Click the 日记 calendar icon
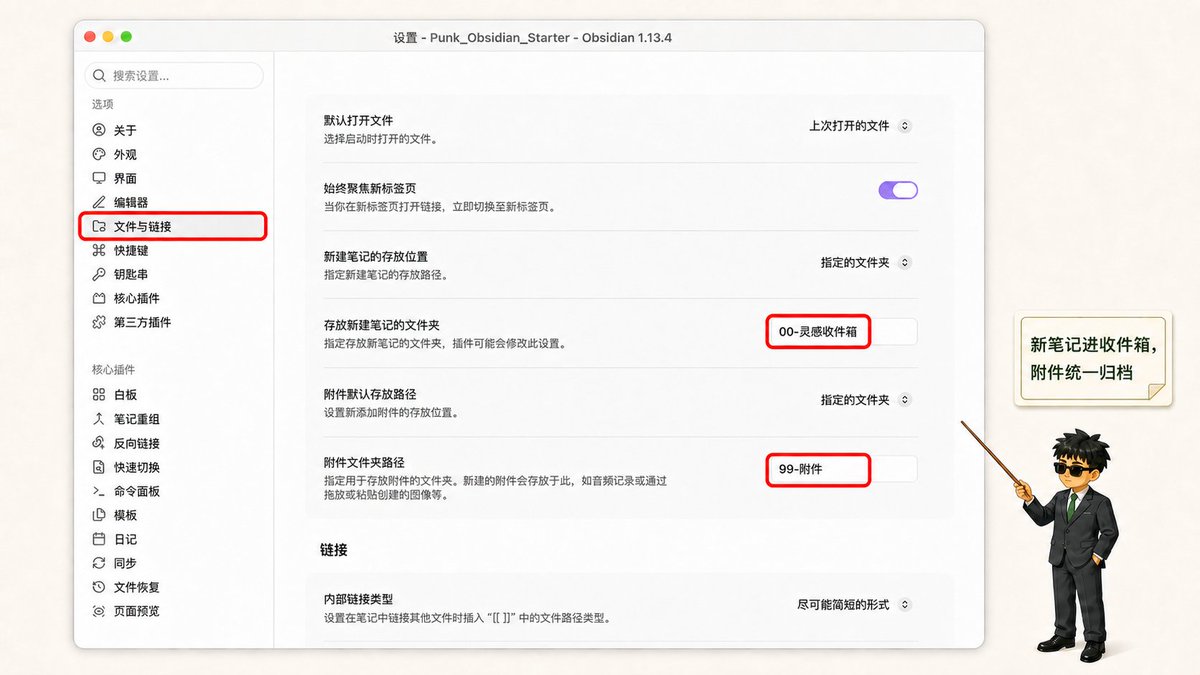 pos(98,539)
